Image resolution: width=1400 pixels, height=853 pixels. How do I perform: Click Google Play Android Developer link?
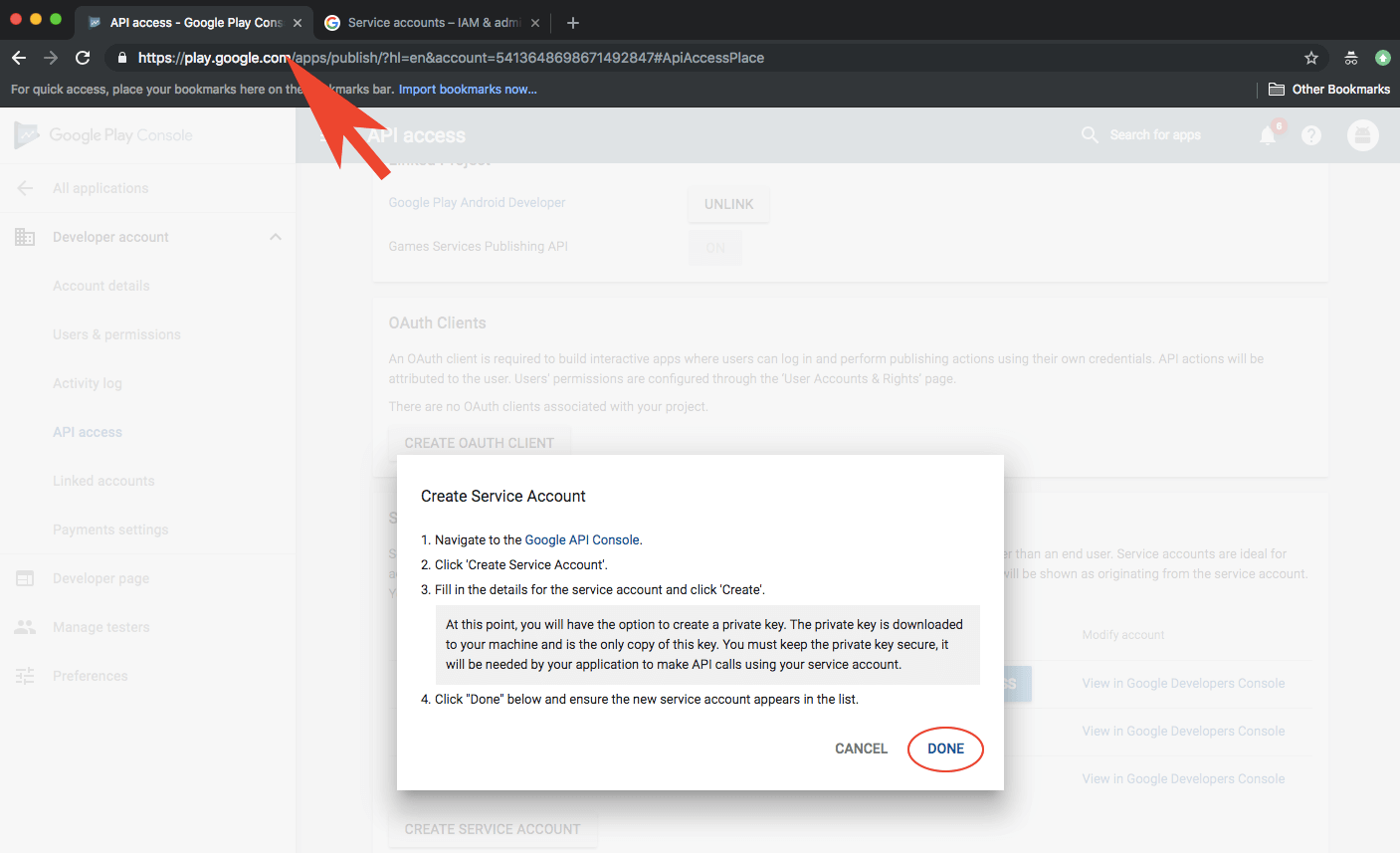click(477, 202)
